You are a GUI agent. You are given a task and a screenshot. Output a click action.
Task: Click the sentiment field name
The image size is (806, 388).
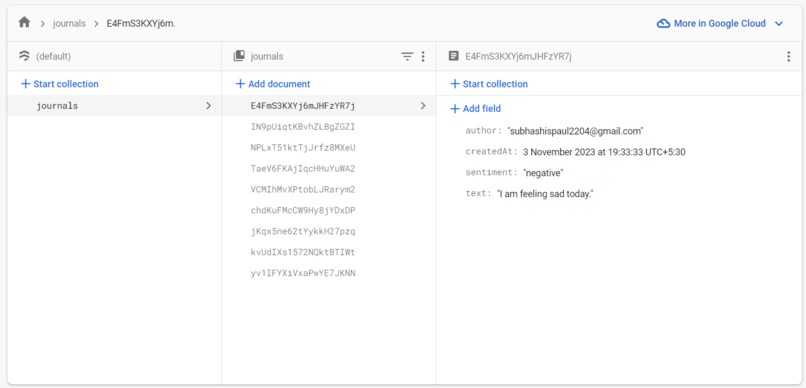click(491, 173)
